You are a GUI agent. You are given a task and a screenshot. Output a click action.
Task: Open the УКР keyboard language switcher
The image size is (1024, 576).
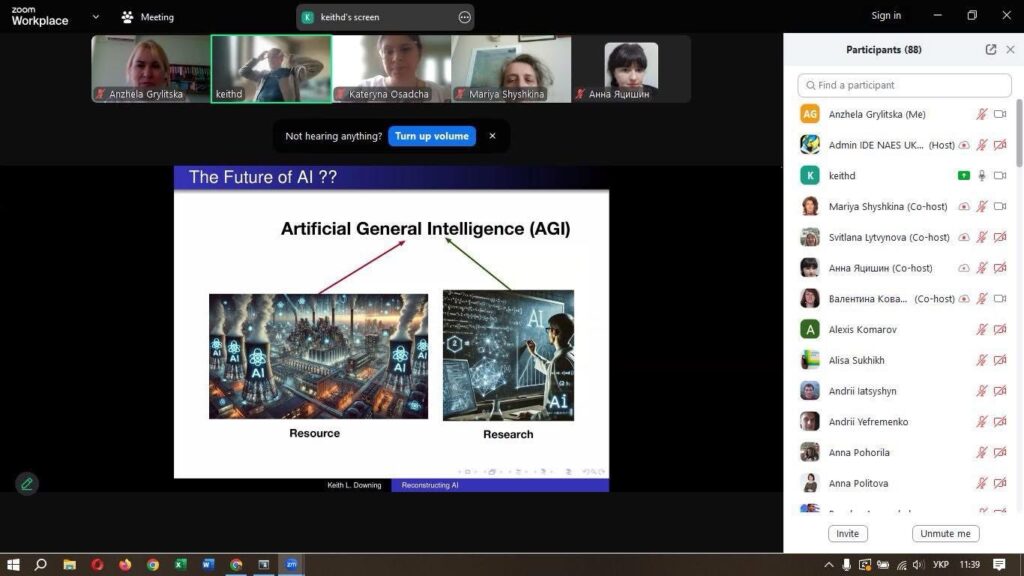coord(940,565)
